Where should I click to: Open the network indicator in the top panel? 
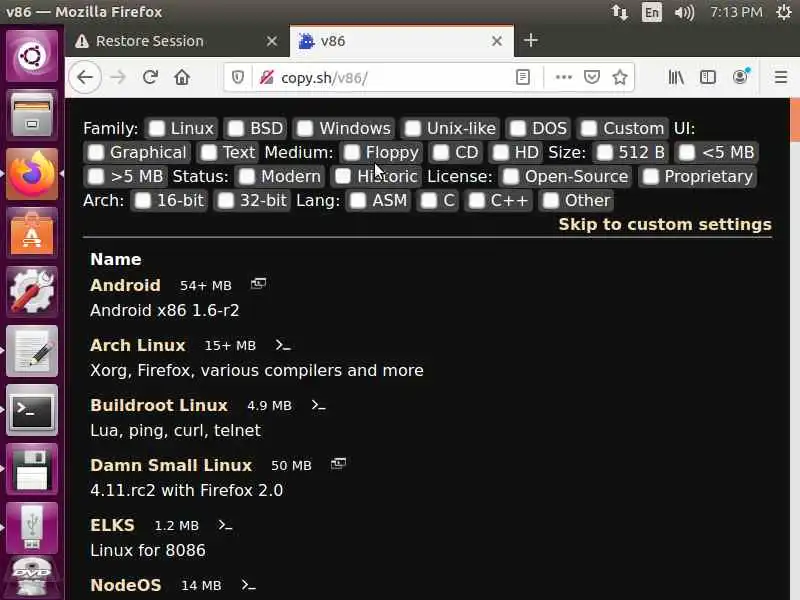click(620, 12)
